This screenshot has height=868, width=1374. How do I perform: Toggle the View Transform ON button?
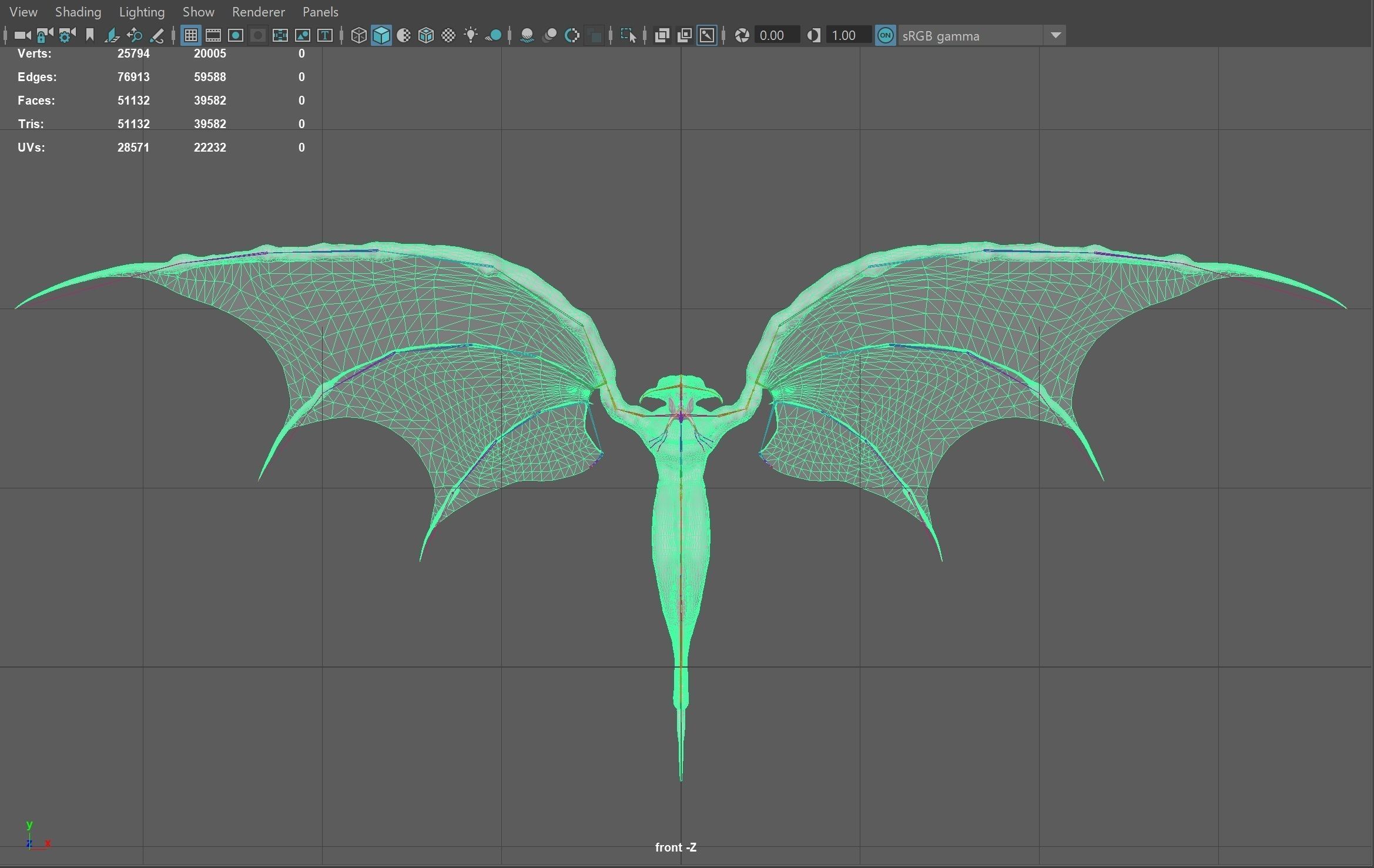[885, 36]
